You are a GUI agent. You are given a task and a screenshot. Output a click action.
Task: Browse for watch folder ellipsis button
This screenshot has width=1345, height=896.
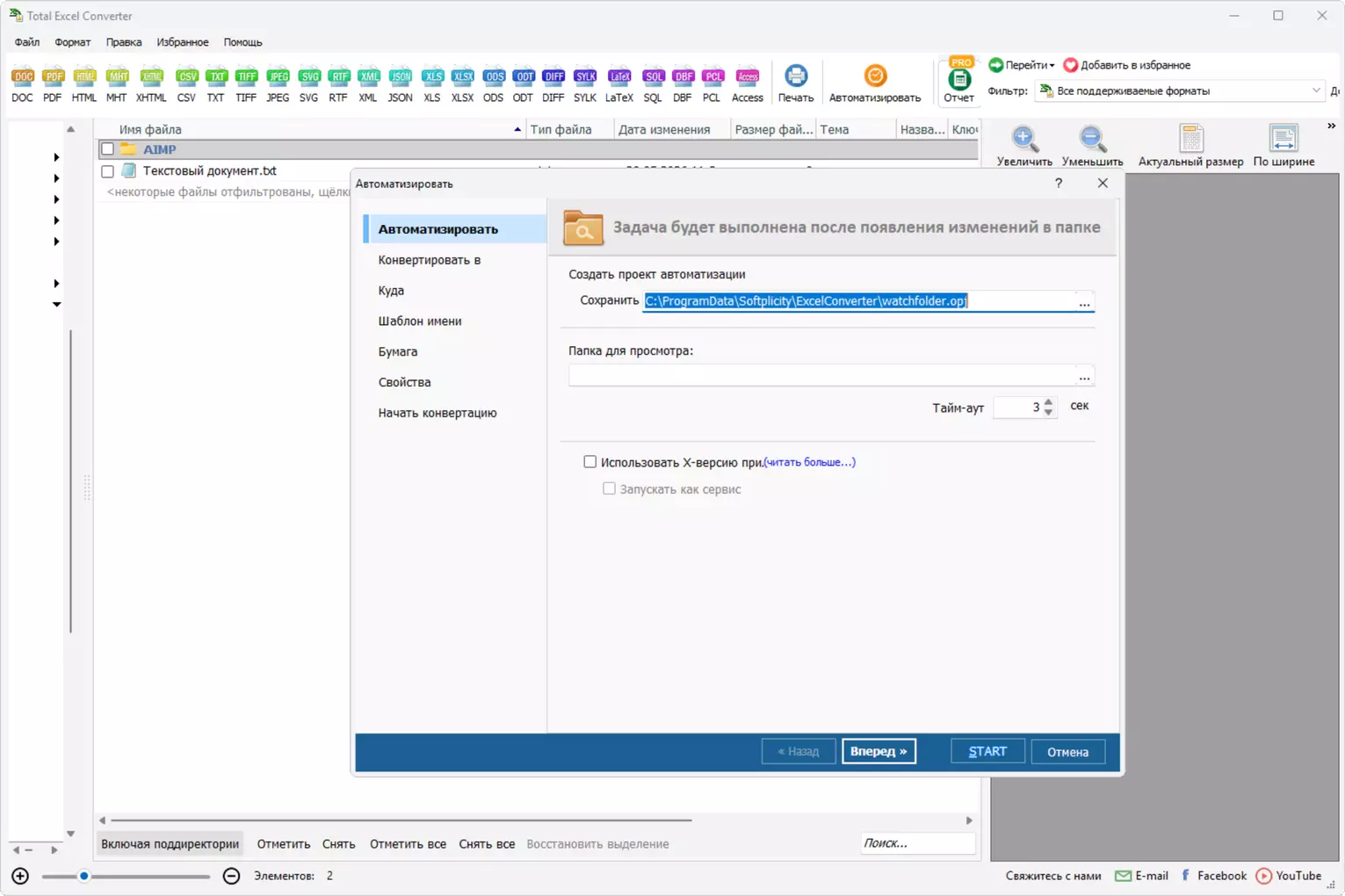click(x=1085, y=376)
